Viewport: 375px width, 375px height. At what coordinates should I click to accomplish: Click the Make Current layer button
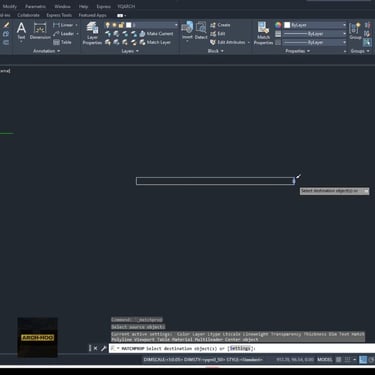156,34
